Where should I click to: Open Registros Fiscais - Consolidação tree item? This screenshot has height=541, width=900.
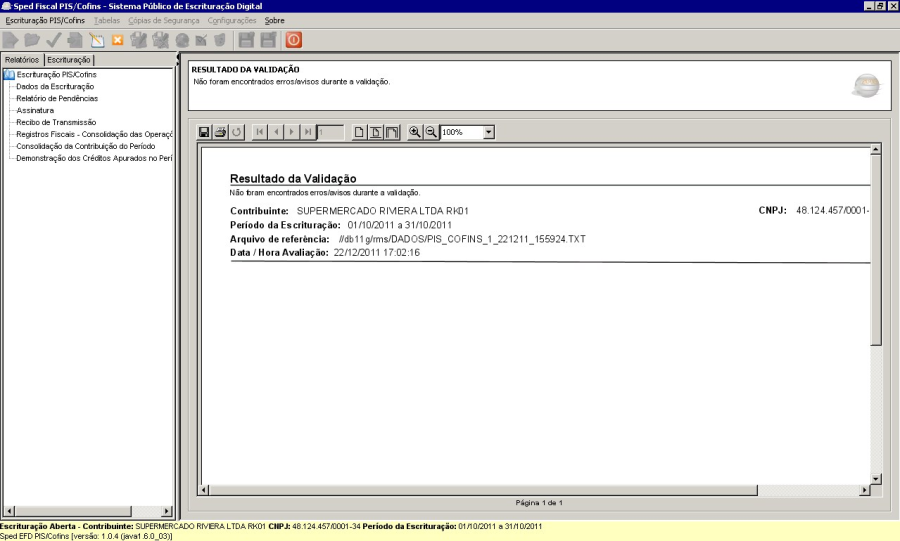point(94,134)
